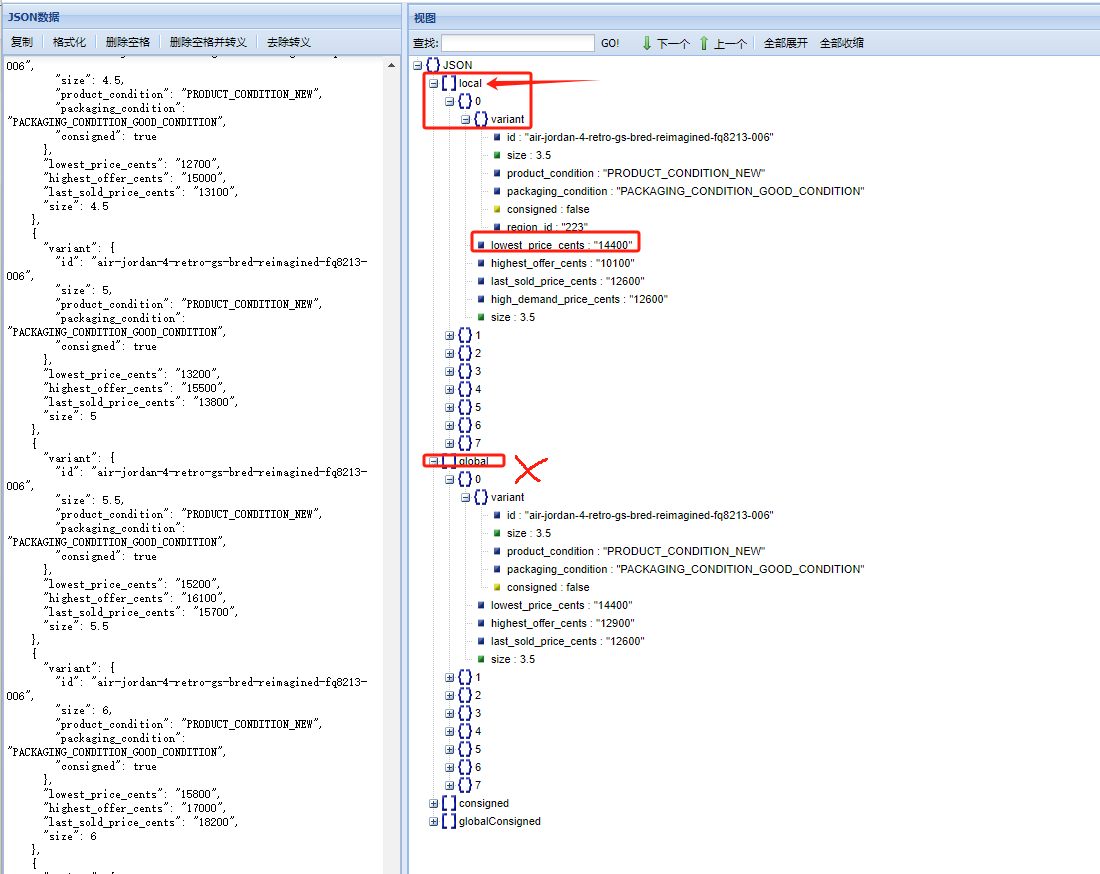Click into the 查找 search input field
Viewport: 1100px width, 874px height.
518,43
